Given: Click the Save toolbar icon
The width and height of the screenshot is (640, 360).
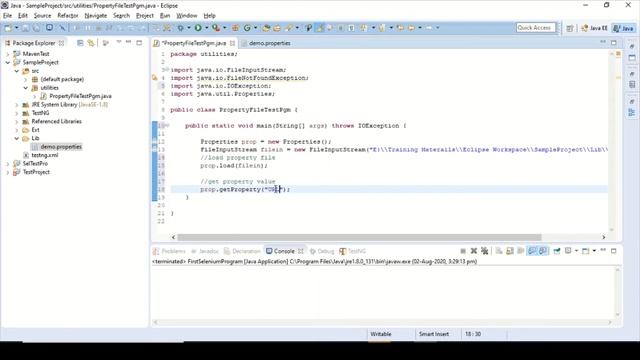Looking at the screenshot, I should coord(25,28).
